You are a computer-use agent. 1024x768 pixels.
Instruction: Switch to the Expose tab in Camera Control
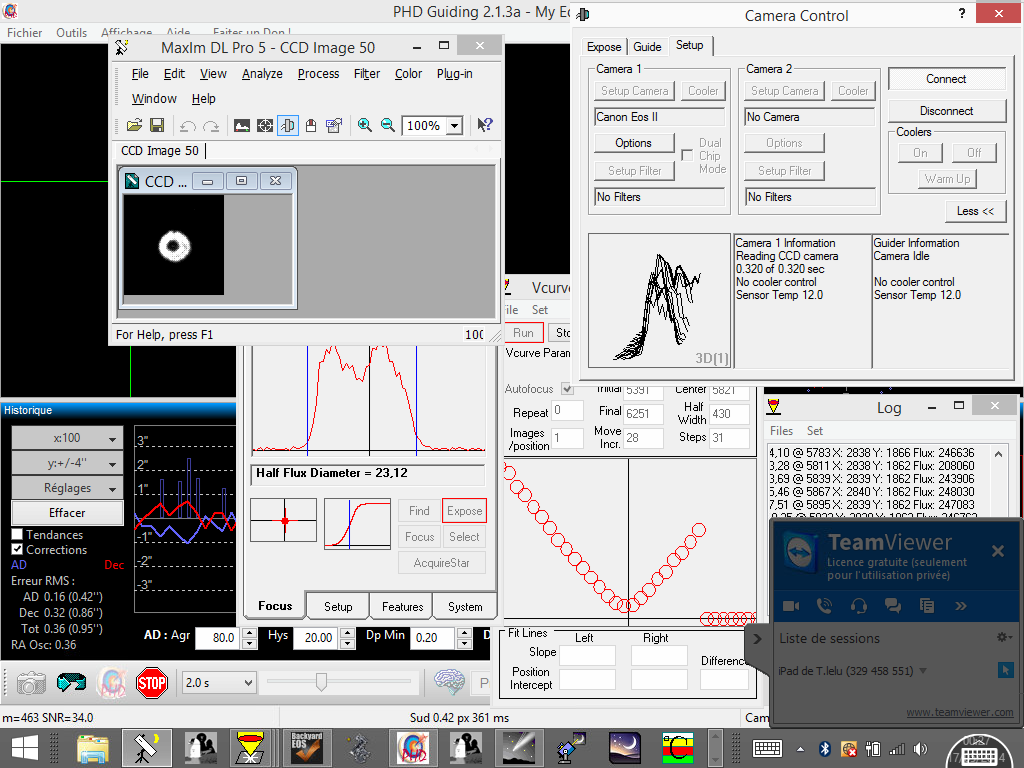point(604,46)
